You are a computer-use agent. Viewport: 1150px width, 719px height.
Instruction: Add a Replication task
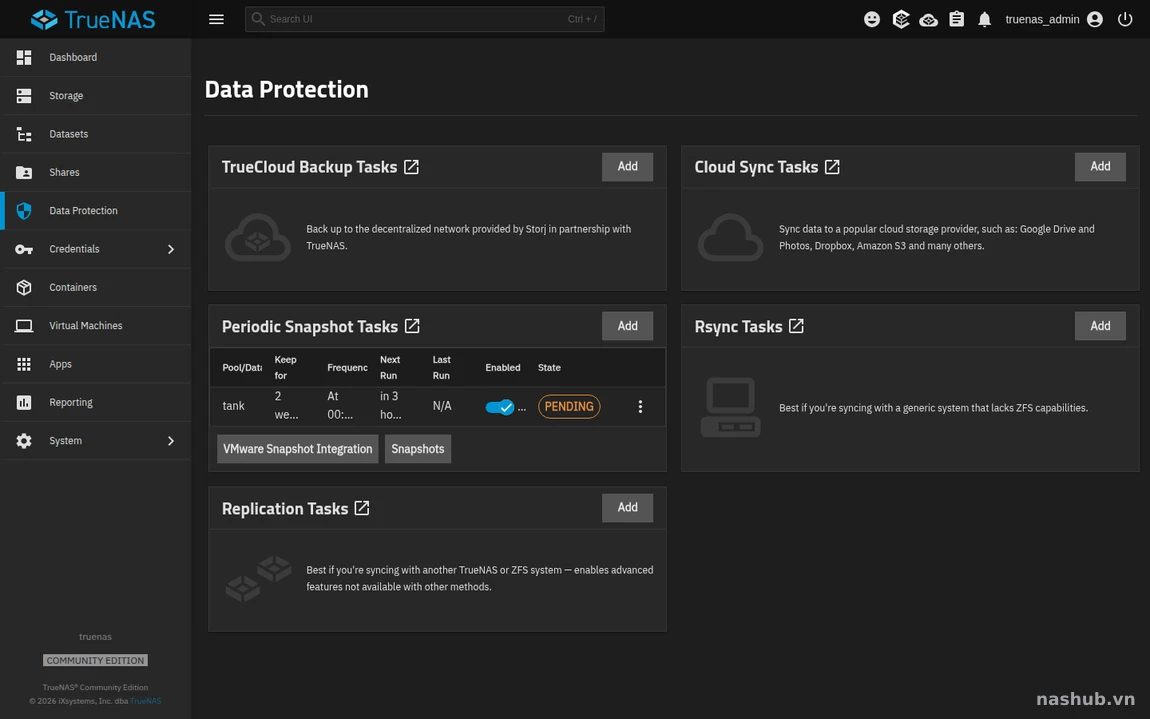pyautogui.click(x=627, y=508)
